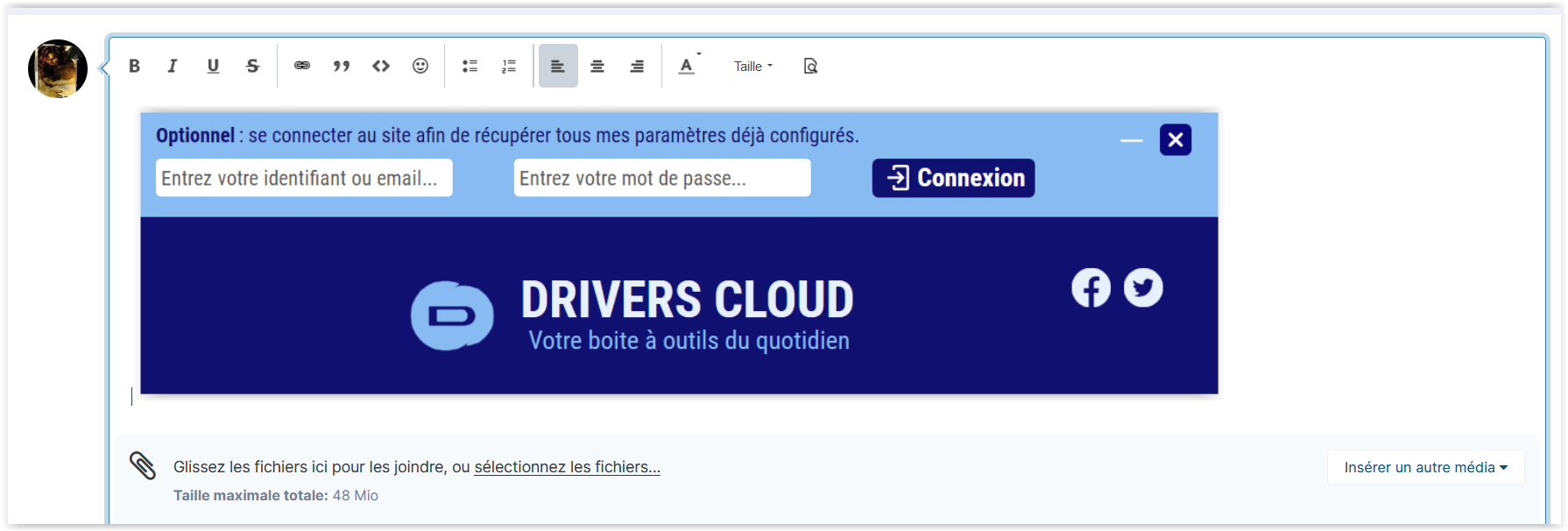Align text to the right

[x=637, y=66]
